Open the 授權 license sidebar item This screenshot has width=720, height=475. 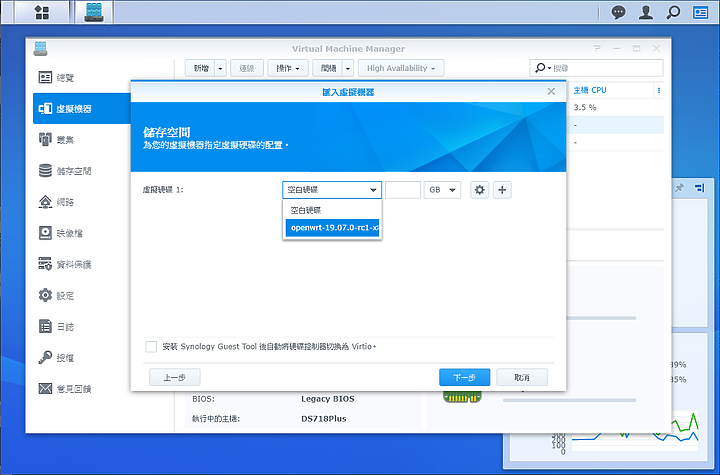(x=82, y=357)
